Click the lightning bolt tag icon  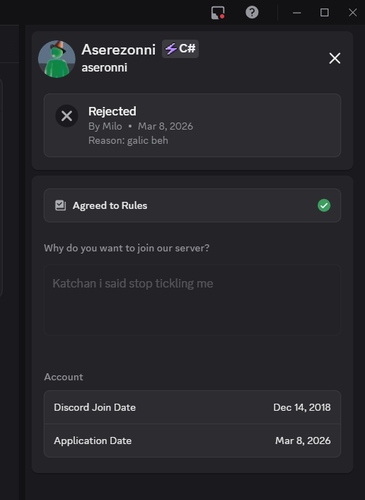pos(171,49)
